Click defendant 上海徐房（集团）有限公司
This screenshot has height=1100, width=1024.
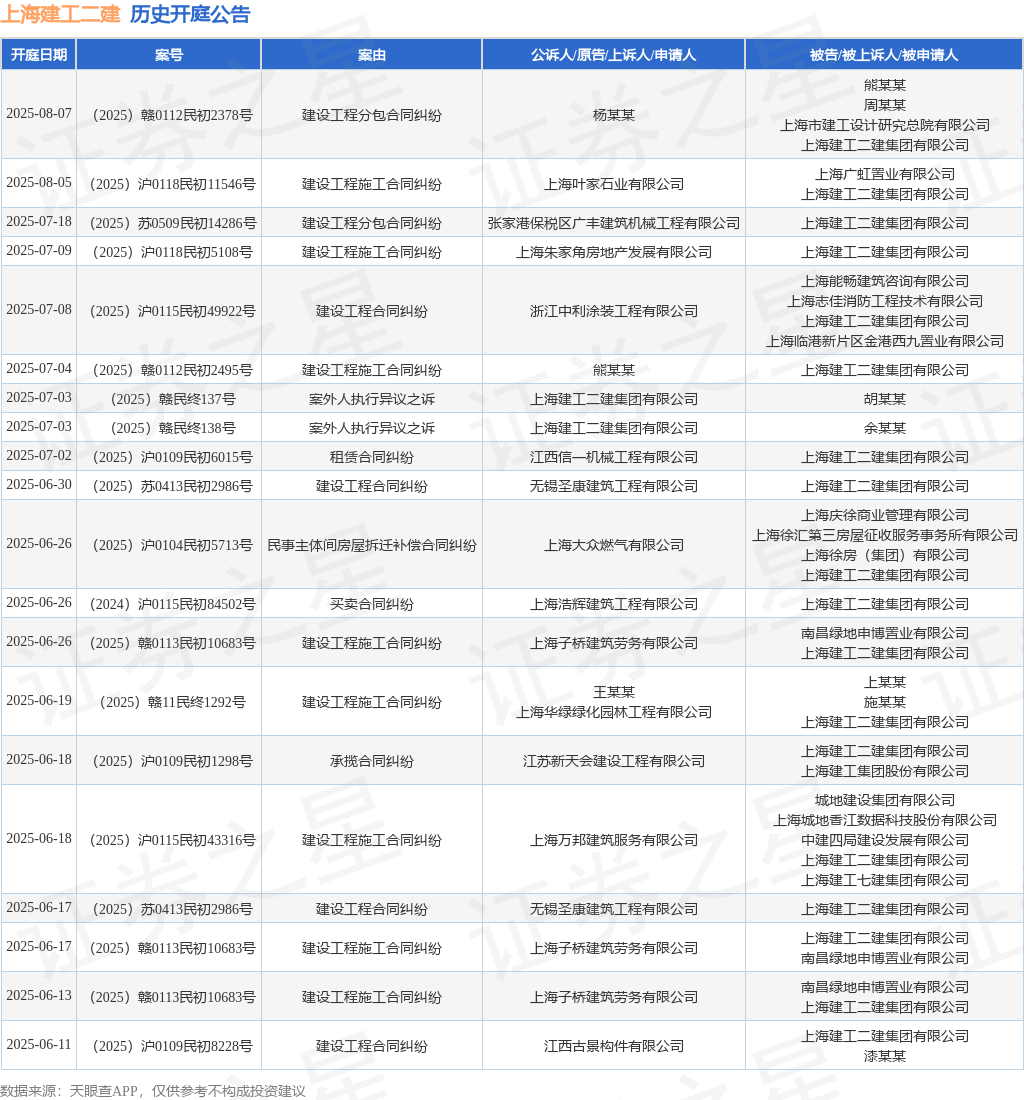tap(884, 555)
